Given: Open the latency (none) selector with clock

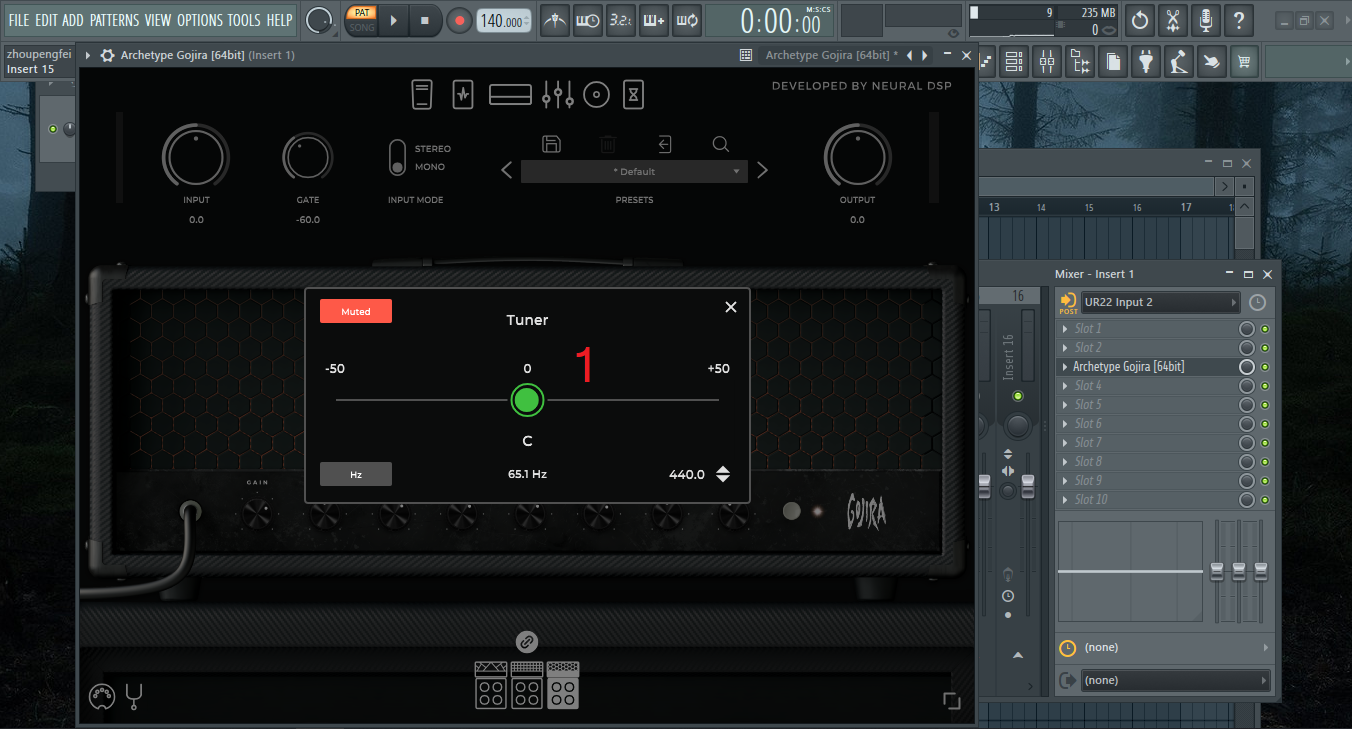Looking at the screenshot, I should pyautogui.click(x=1166, y=647).
